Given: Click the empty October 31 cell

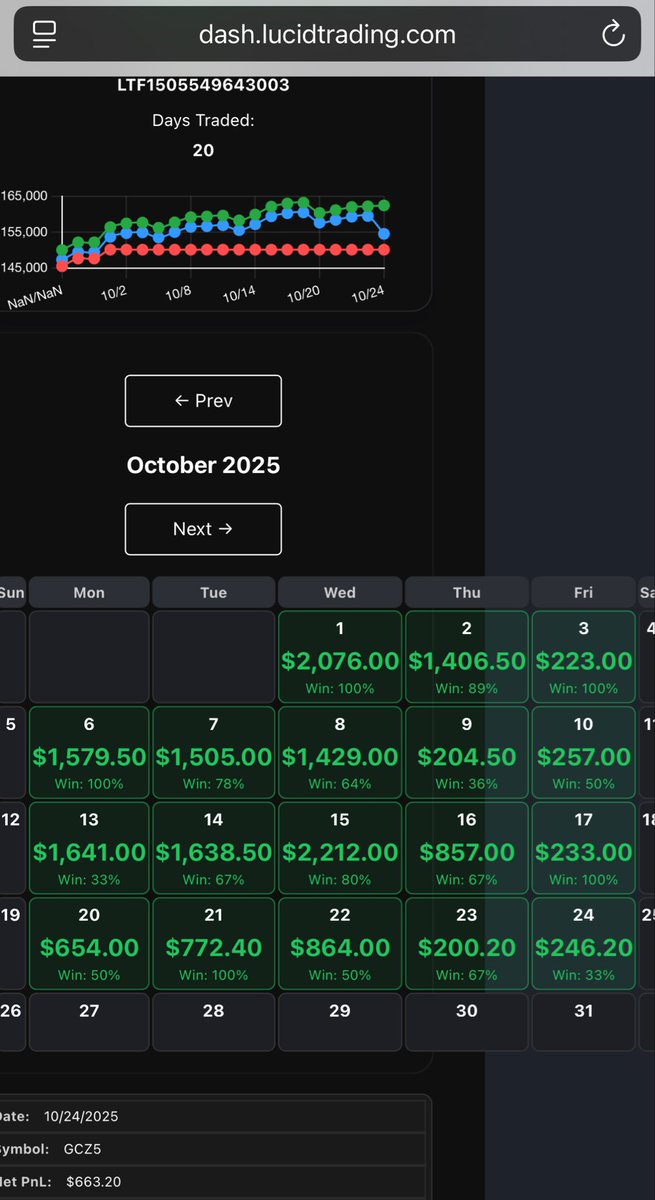Looking at the screenshot, I should (x=584, y=1022).
